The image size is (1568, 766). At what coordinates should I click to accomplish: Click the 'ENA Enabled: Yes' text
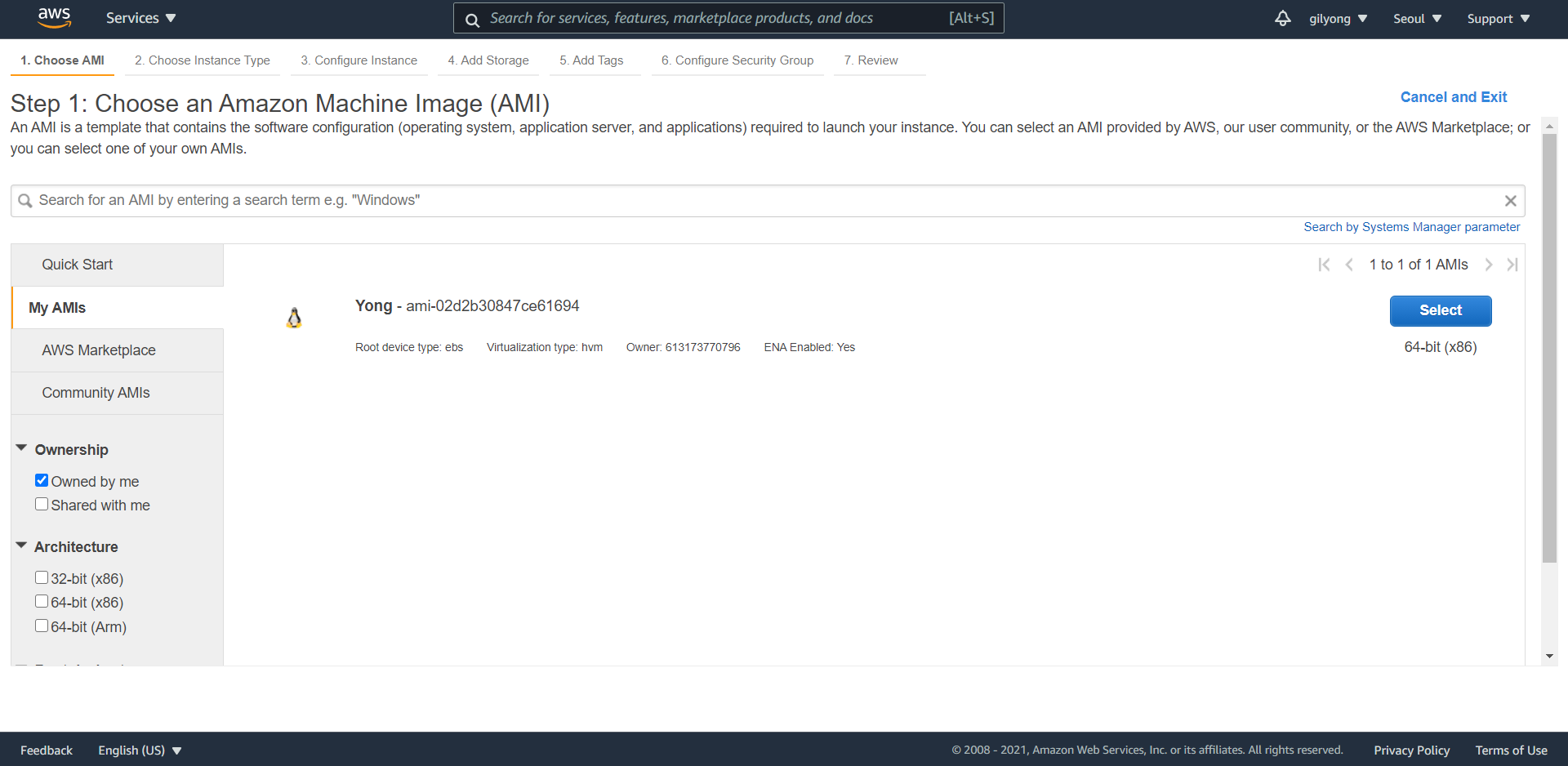809,347
